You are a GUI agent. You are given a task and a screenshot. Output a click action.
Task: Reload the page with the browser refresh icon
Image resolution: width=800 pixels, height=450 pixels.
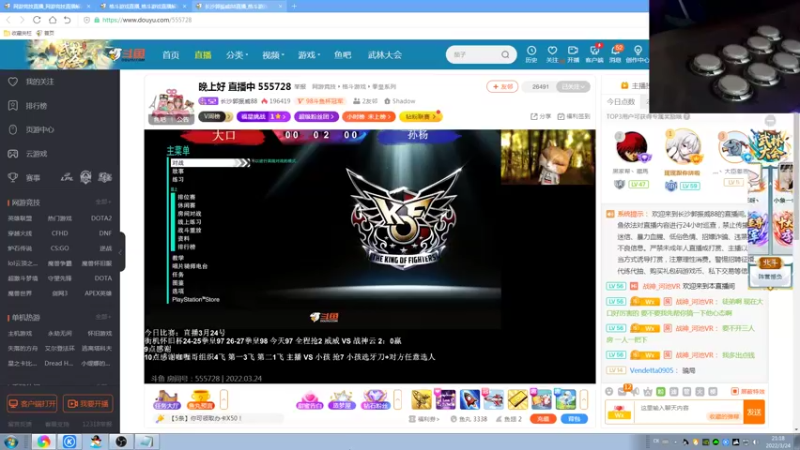coord(37,20)
